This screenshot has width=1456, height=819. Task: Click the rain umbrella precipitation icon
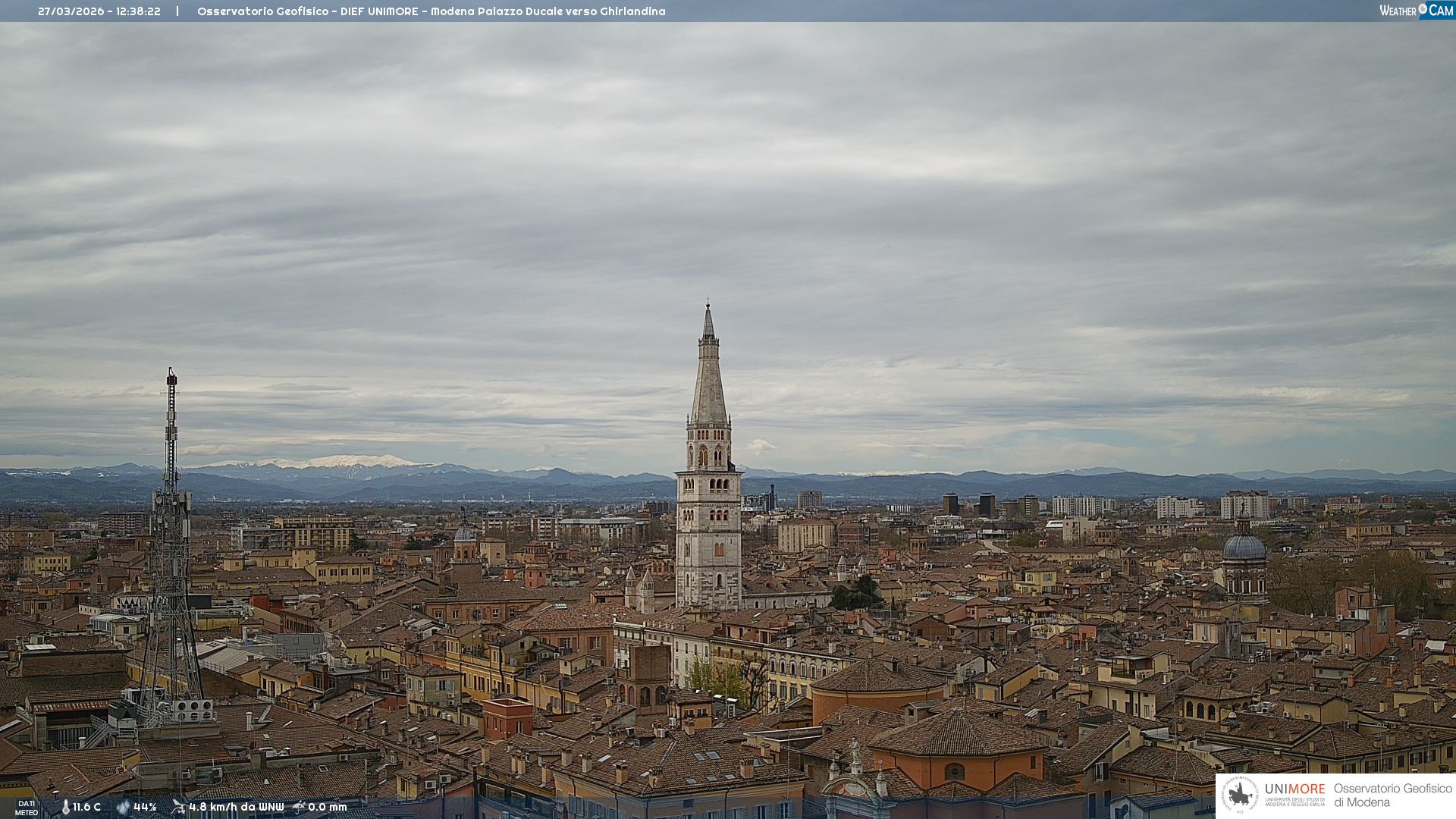click(299, 807)
